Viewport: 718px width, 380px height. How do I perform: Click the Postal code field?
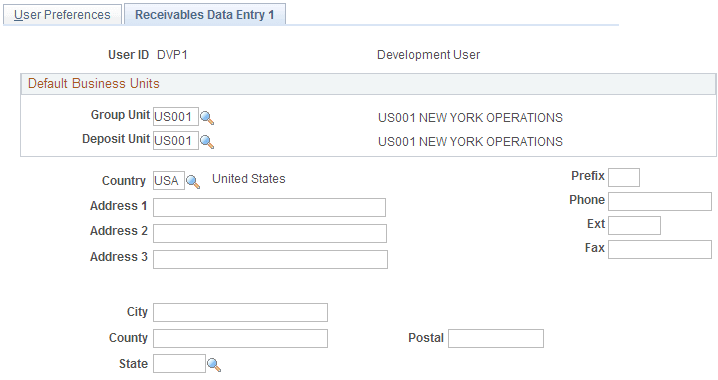click(496, 338)
